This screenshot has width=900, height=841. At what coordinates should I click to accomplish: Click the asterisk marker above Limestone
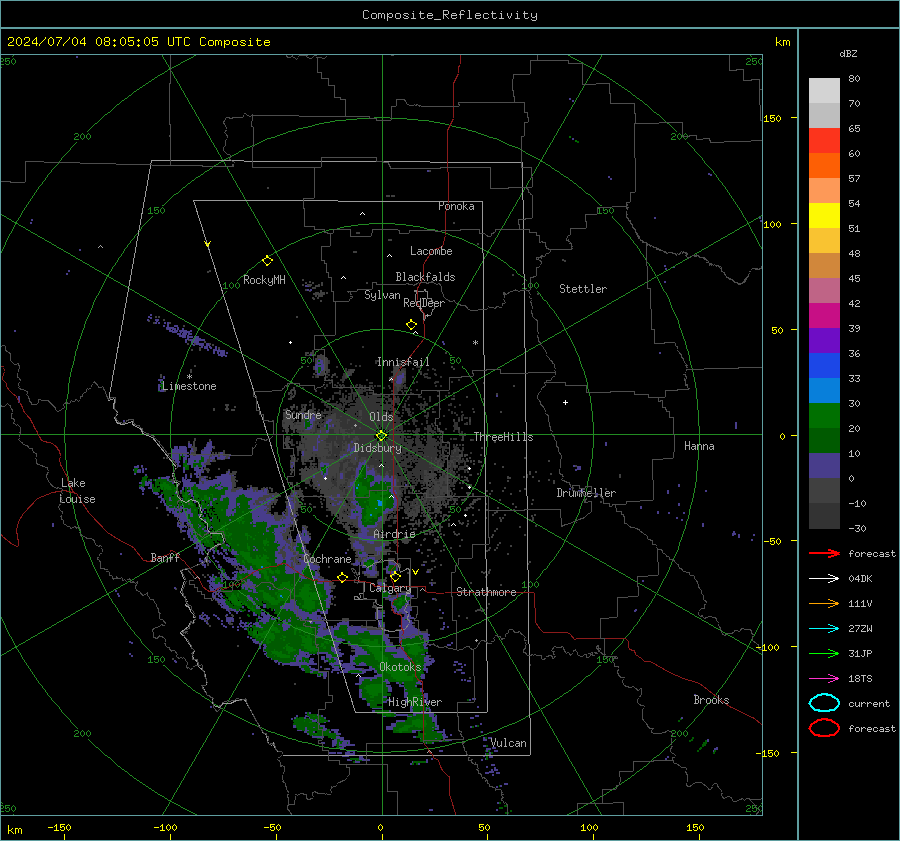189,377
